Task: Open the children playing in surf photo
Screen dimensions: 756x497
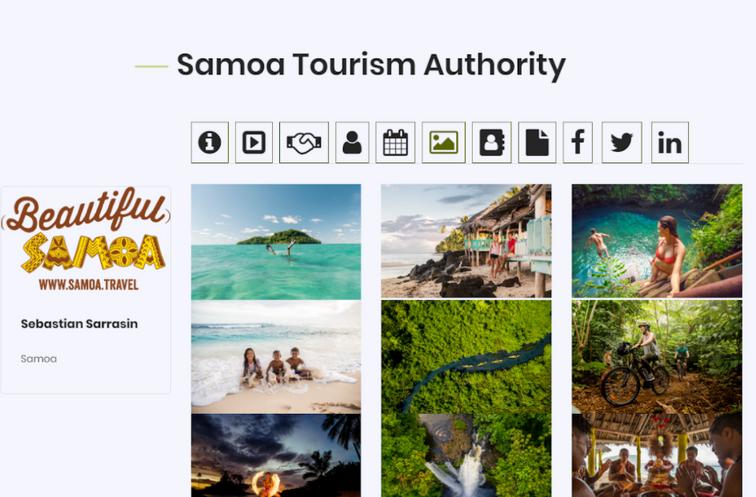Action: point(276,357)
